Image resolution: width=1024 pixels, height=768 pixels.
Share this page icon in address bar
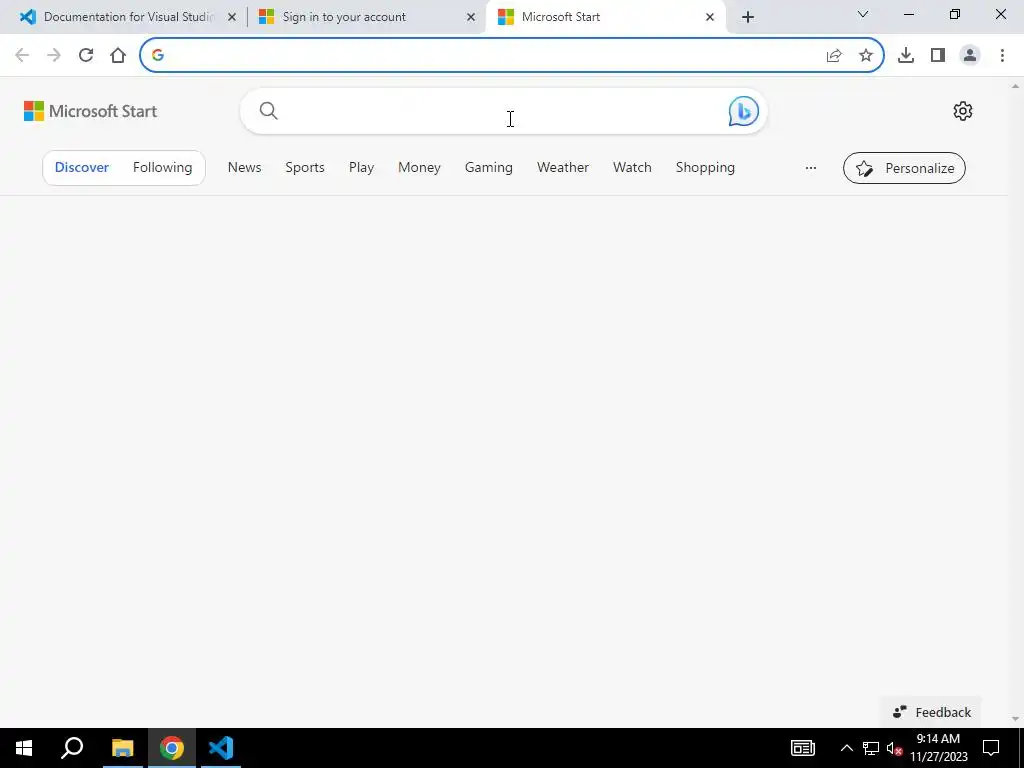click(834, 56)
